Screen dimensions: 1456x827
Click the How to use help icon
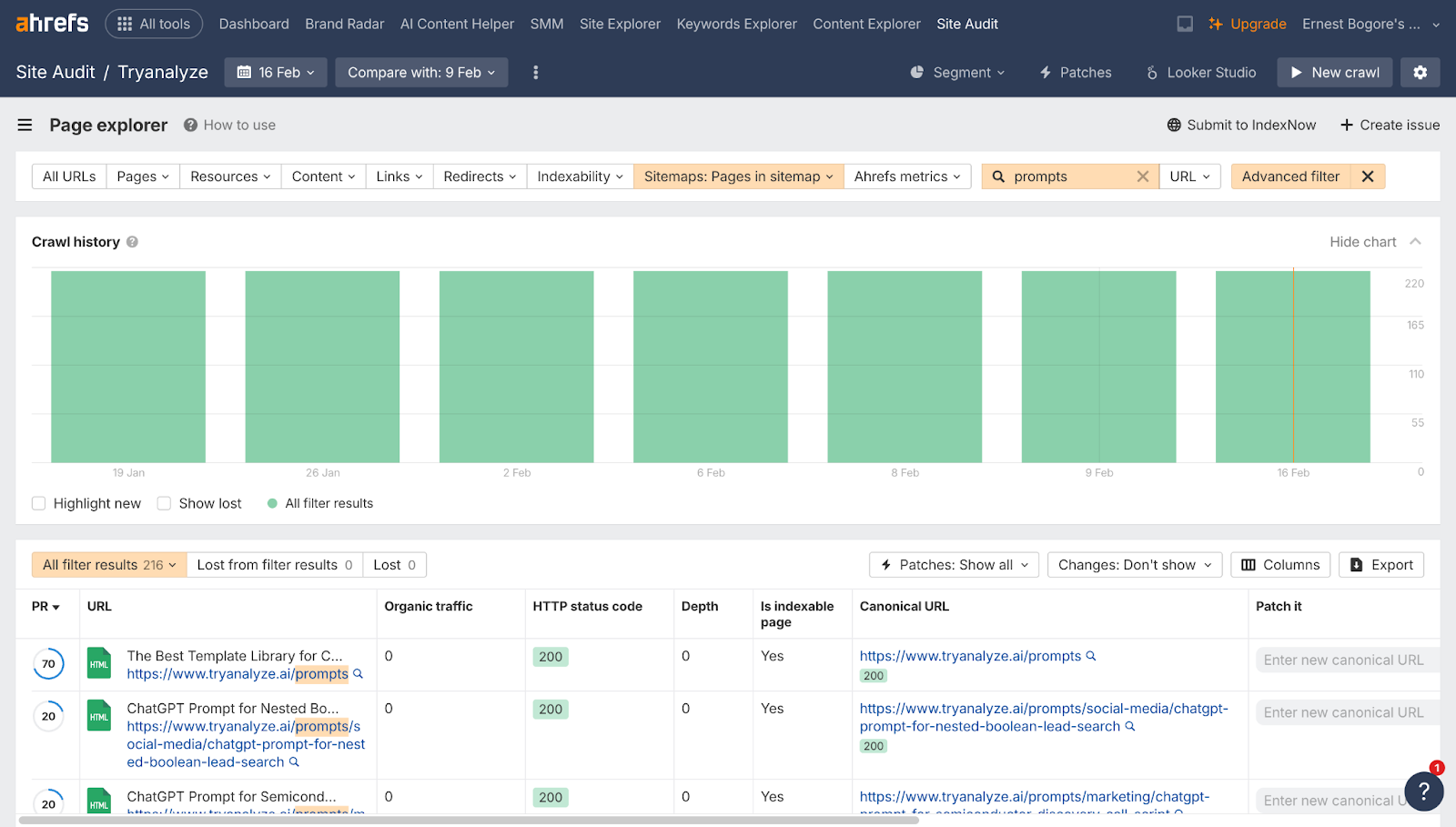tap(188, 125)
